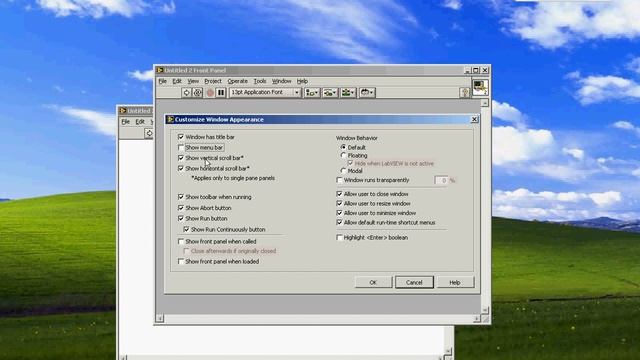Toggle the Show Abort button checkbox
Image resolution: width=640 pixels, height=360 pixels.
point(181,208)
